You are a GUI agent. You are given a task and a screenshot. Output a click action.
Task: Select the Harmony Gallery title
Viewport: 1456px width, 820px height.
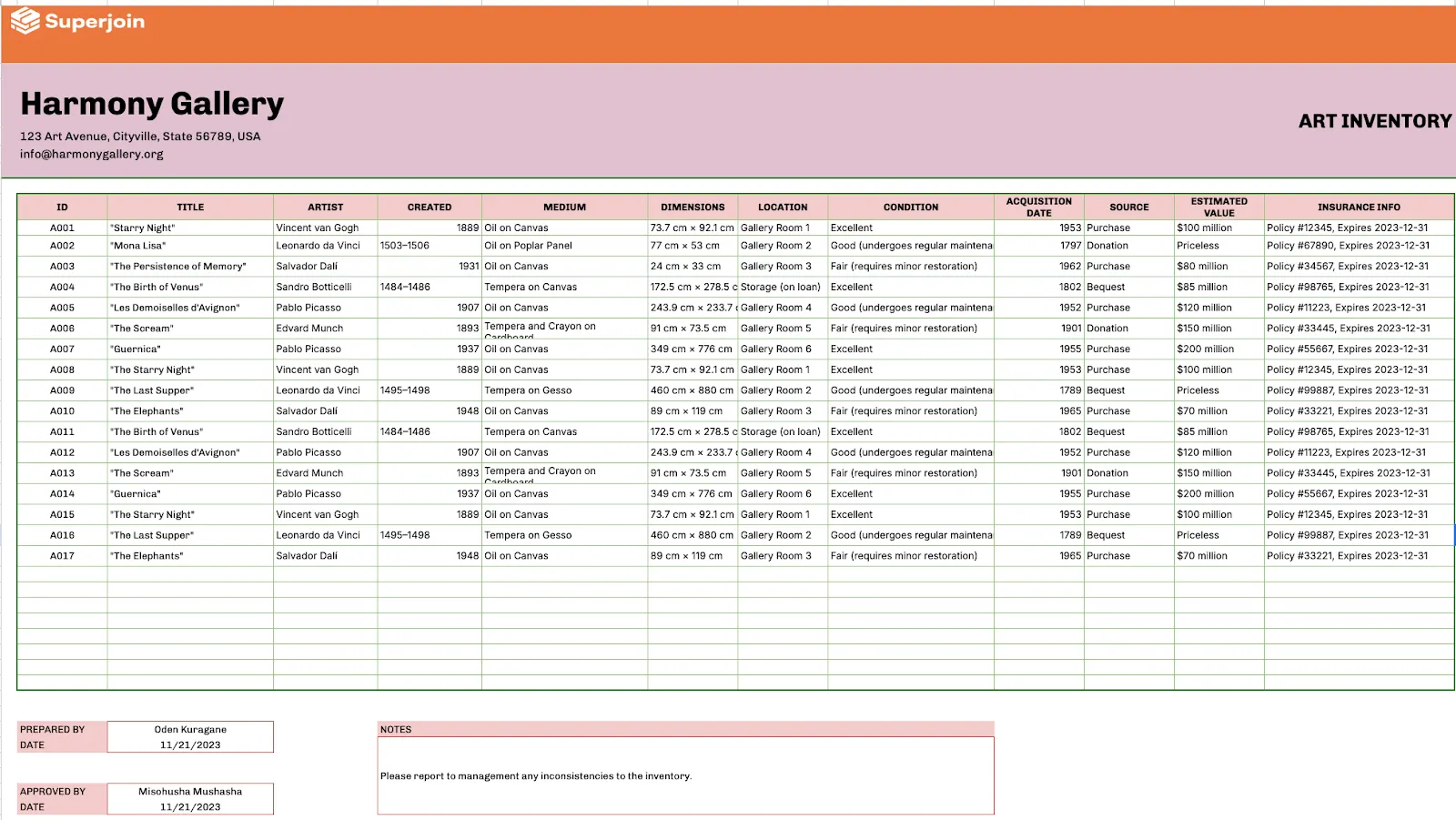(152, 104)
